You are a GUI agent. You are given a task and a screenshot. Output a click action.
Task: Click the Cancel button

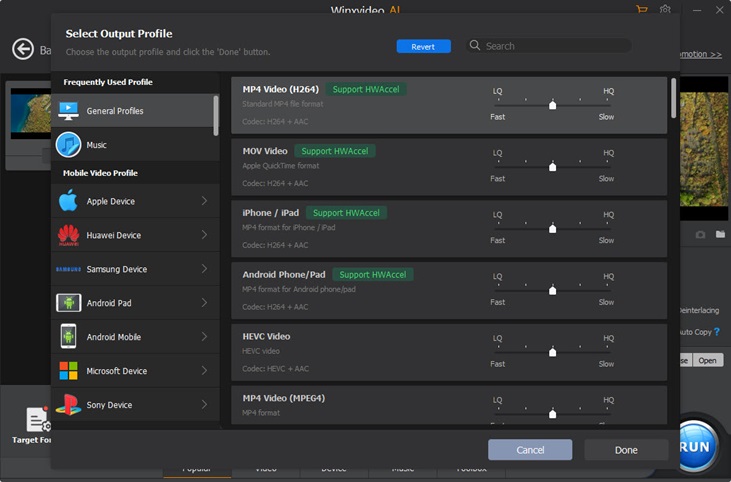pos(530,450)
